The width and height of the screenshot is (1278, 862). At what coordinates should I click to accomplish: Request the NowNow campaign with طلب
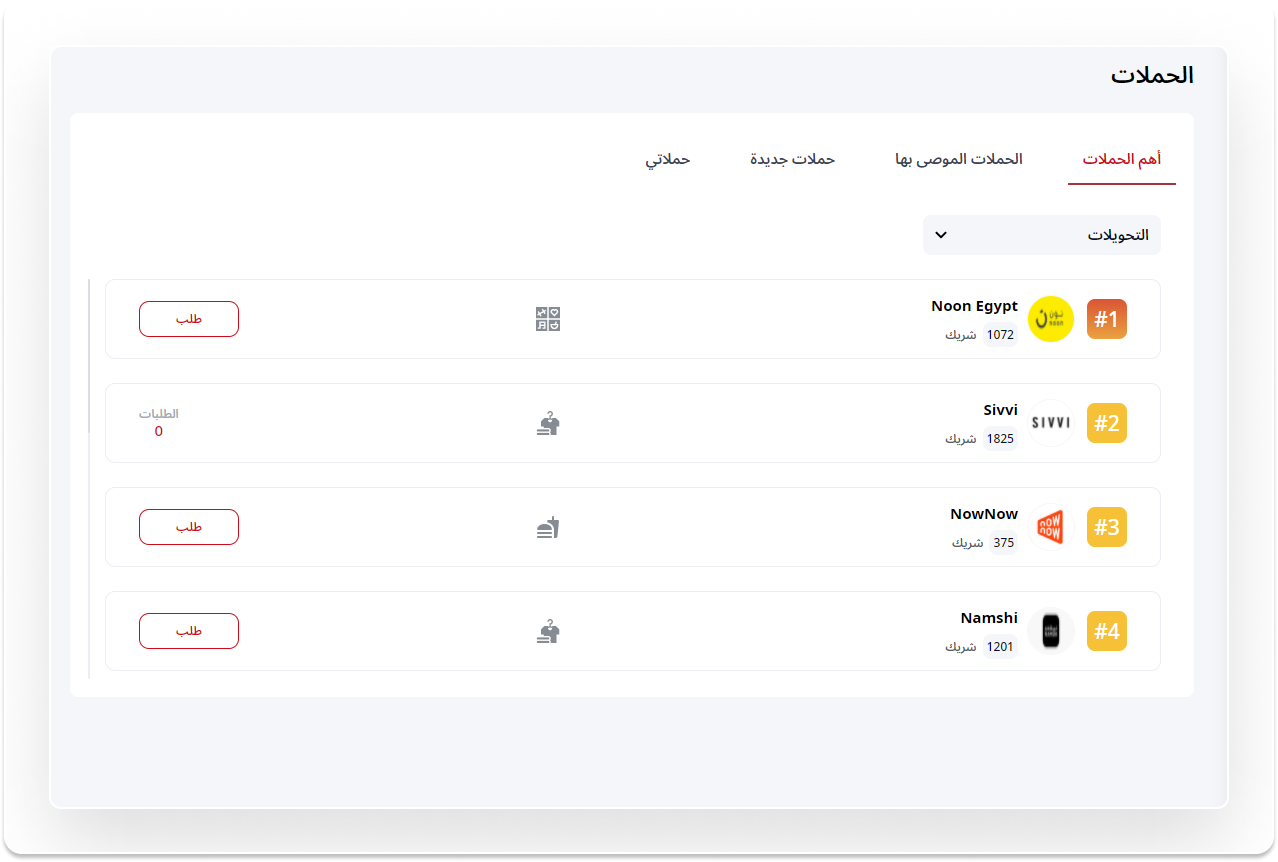tap(189, 527)
